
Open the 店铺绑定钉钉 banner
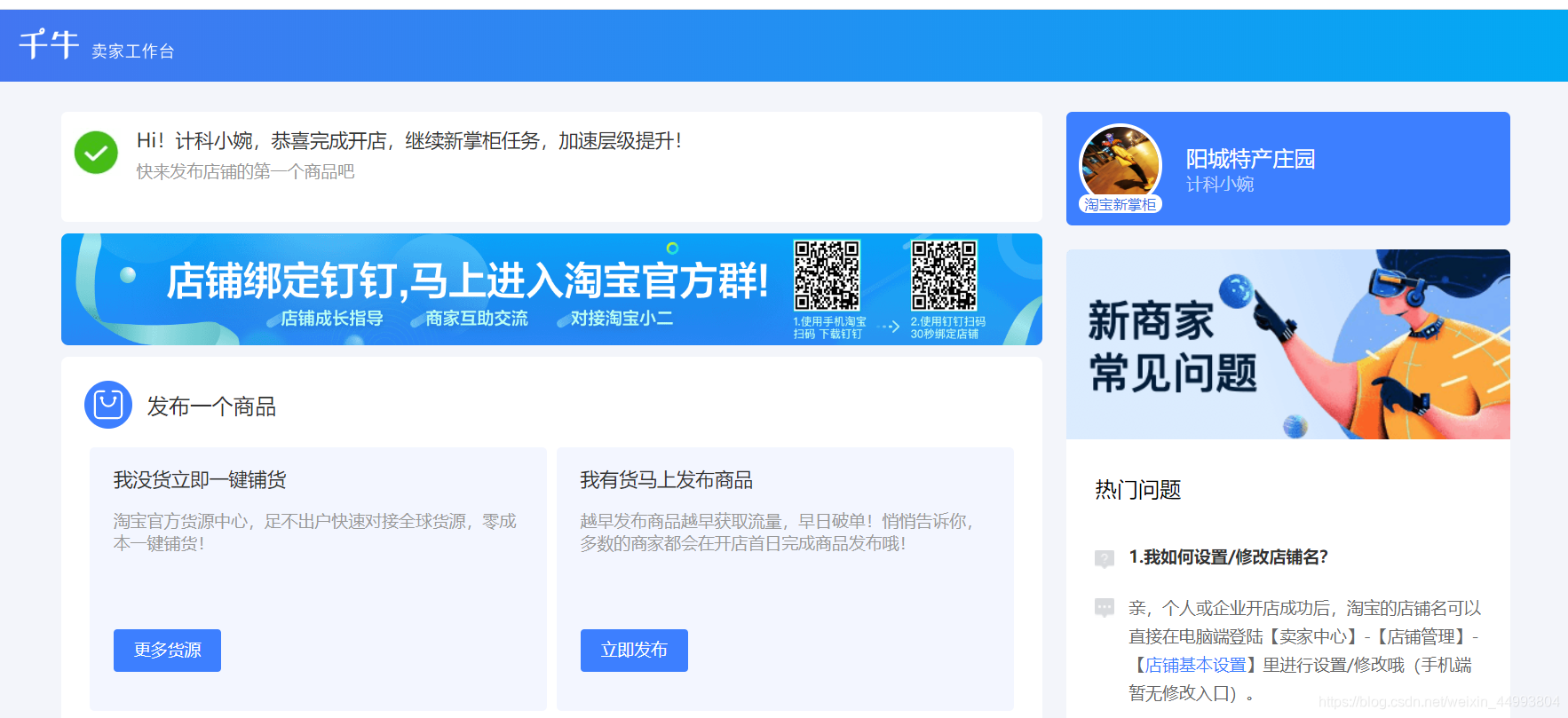pyautogui.click(x=551, y=289)
